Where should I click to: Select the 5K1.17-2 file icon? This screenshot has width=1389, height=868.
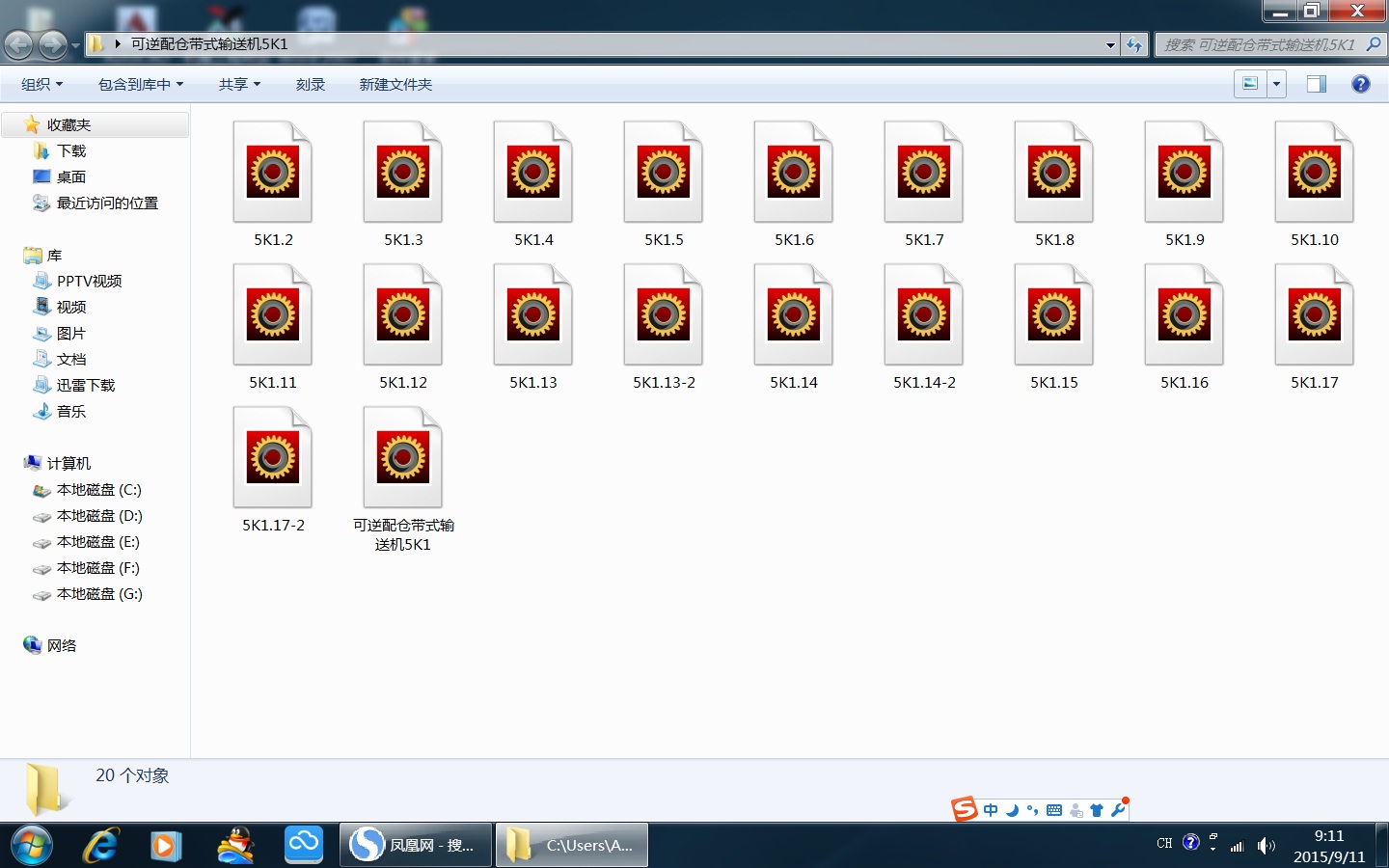coord(273,458)
